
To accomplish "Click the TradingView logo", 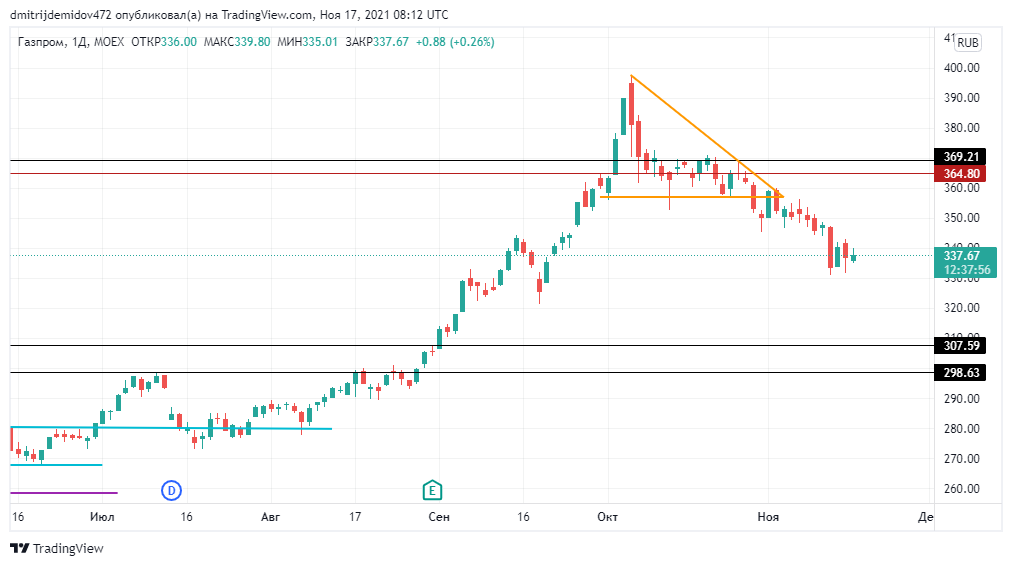I will tap(57, 549).
